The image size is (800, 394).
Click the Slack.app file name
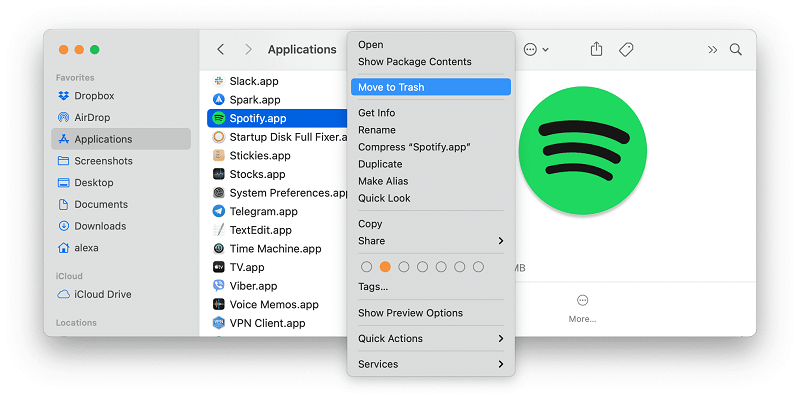[254, 81]
